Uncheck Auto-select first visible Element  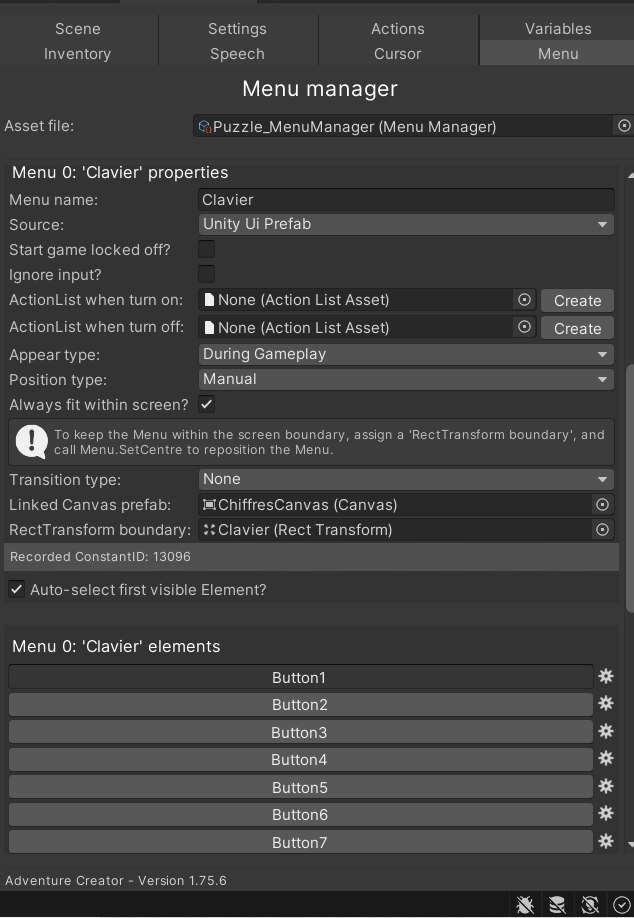[16, 589]
